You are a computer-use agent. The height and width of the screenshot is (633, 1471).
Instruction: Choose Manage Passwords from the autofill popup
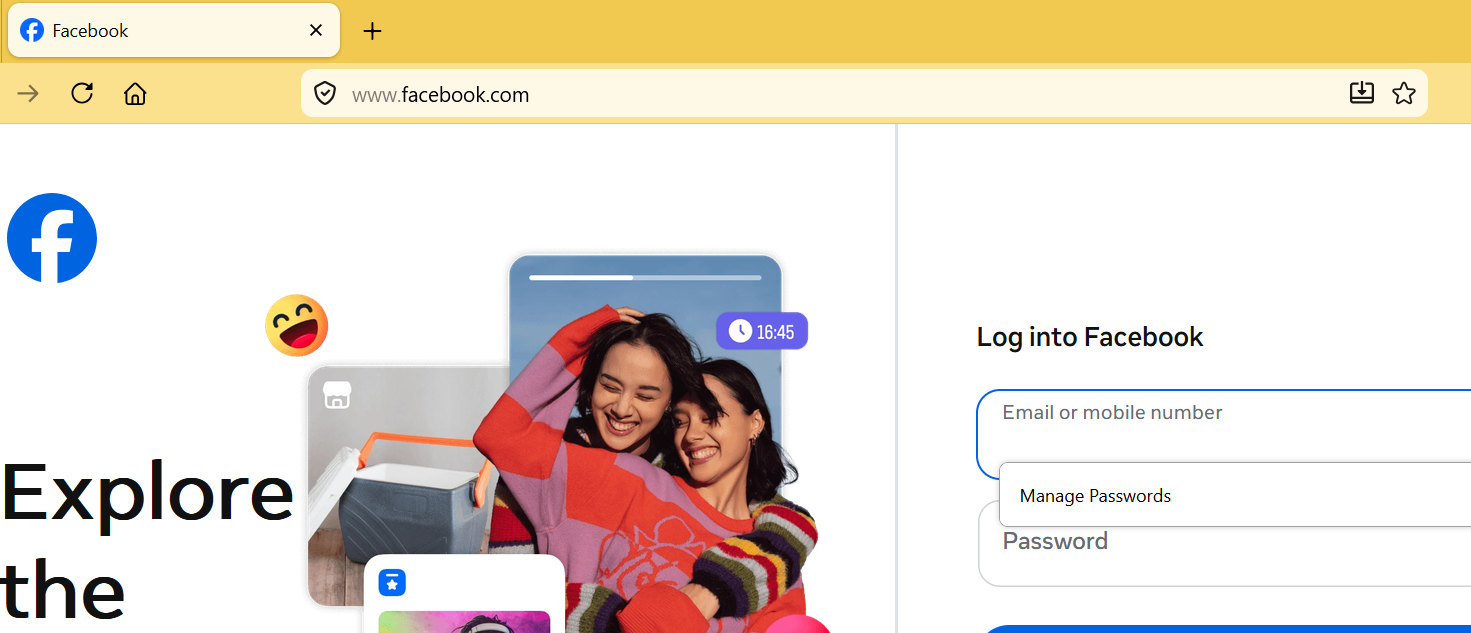(1235, 495)
